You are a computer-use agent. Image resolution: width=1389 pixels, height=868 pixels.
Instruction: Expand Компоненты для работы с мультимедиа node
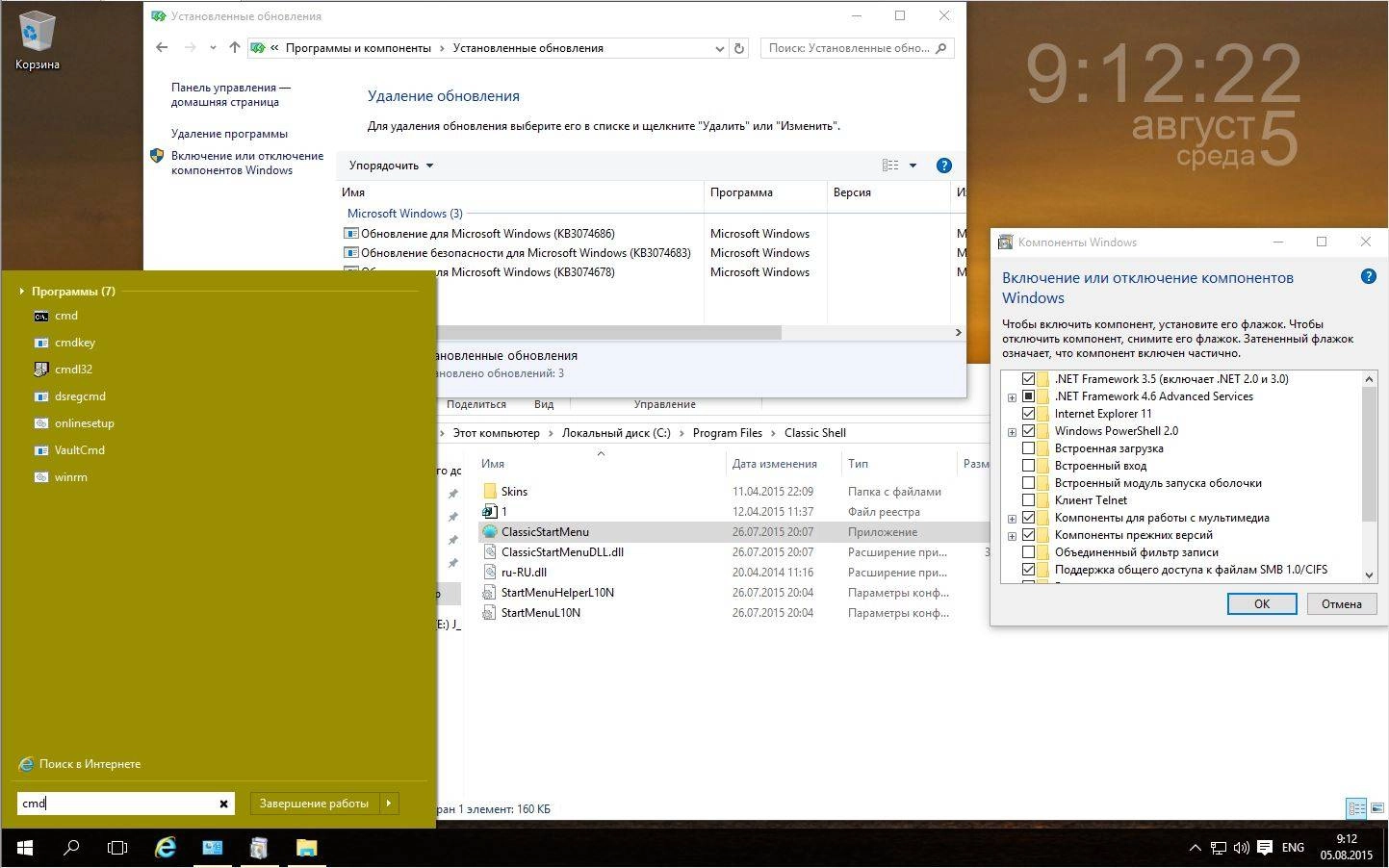click(x=1012, y=519)
